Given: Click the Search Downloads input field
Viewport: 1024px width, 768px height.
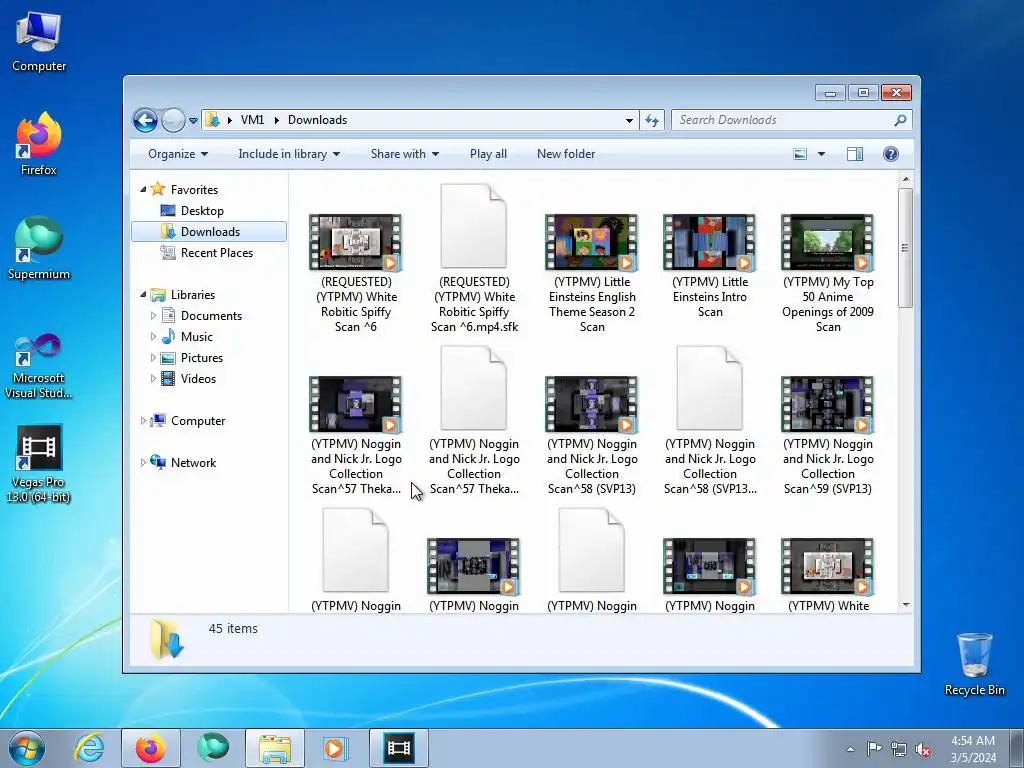Looking at the screenshot, I should point(784,120).
